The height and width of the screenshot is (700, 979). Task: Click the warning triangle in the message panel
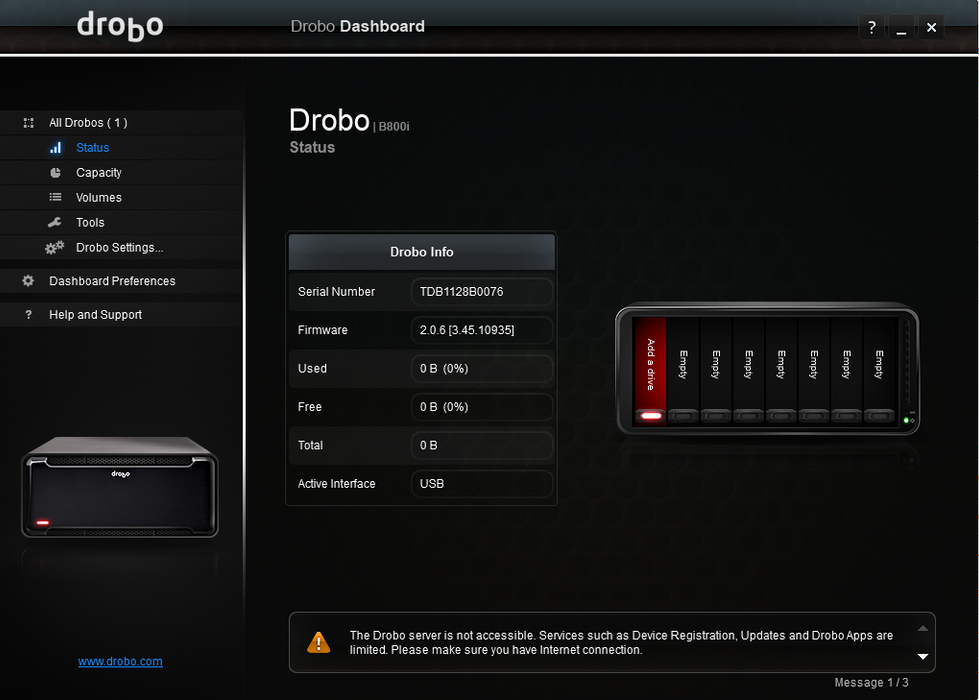click(318, 642)
